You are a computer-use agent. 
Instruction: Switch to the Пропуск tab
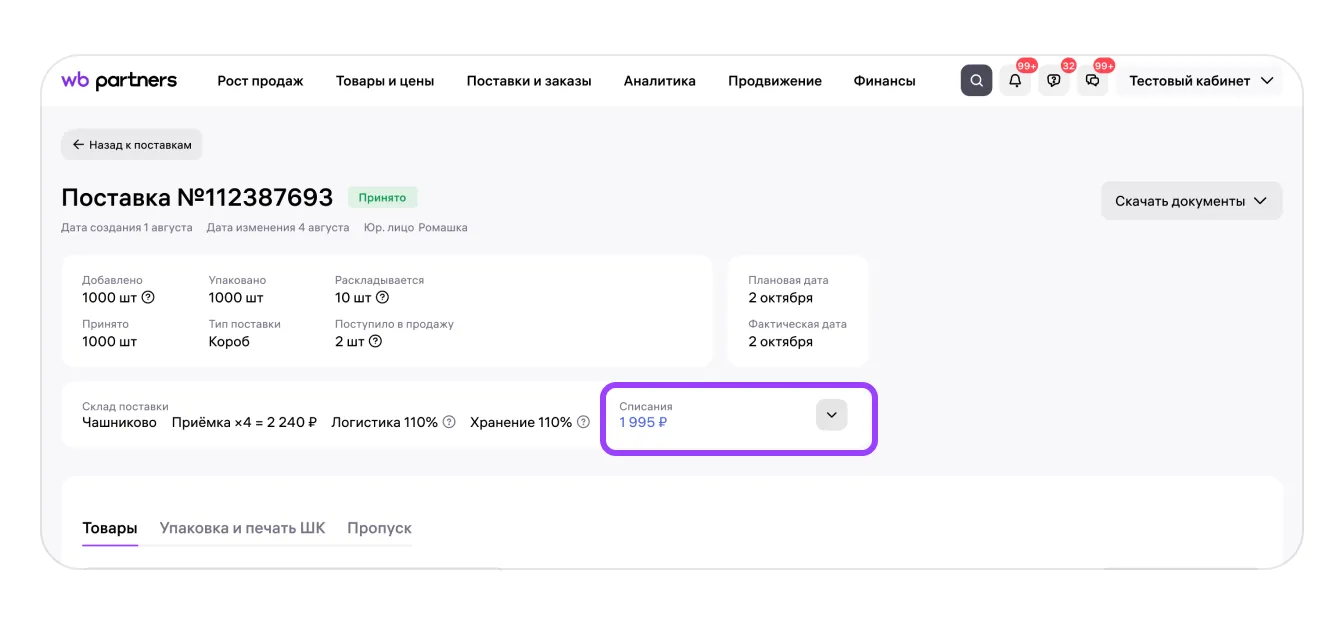[x=379, y=528]
